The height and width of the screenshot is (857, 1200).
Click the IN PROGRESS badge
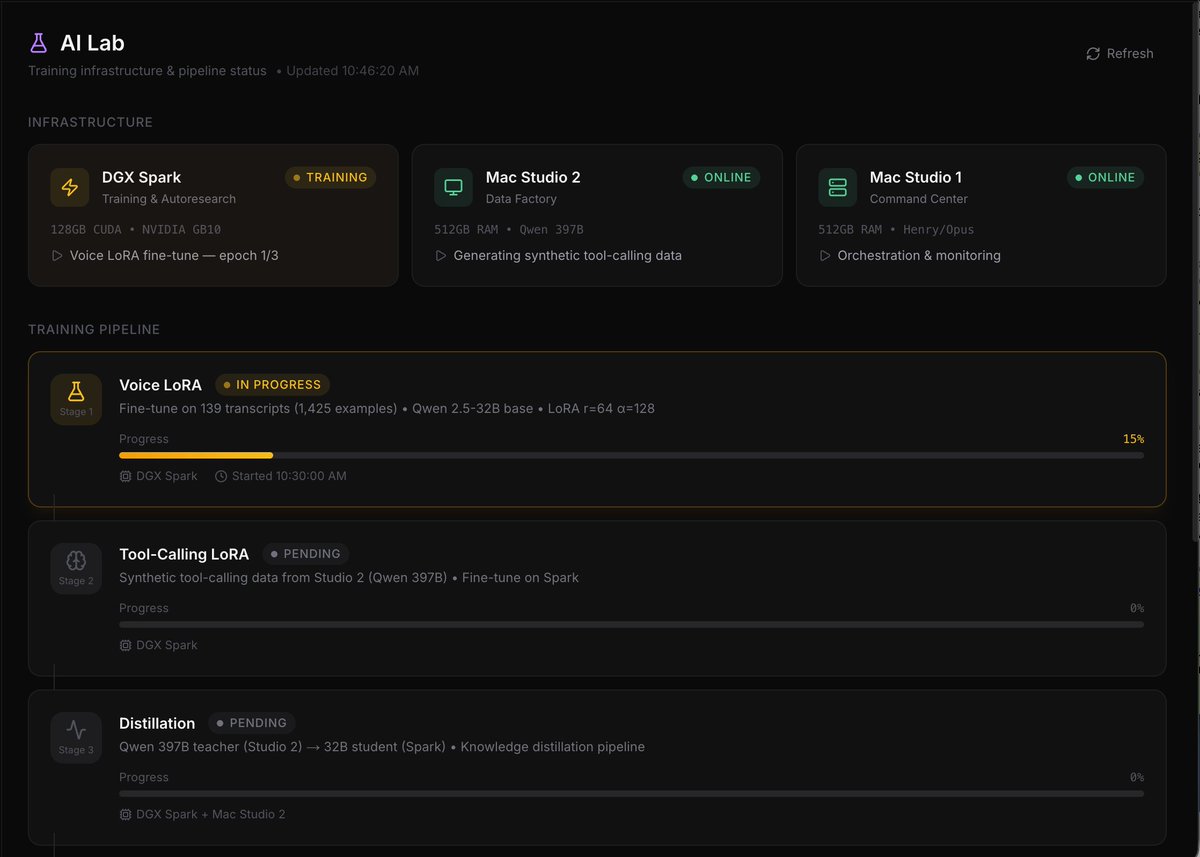click(272, 385)
